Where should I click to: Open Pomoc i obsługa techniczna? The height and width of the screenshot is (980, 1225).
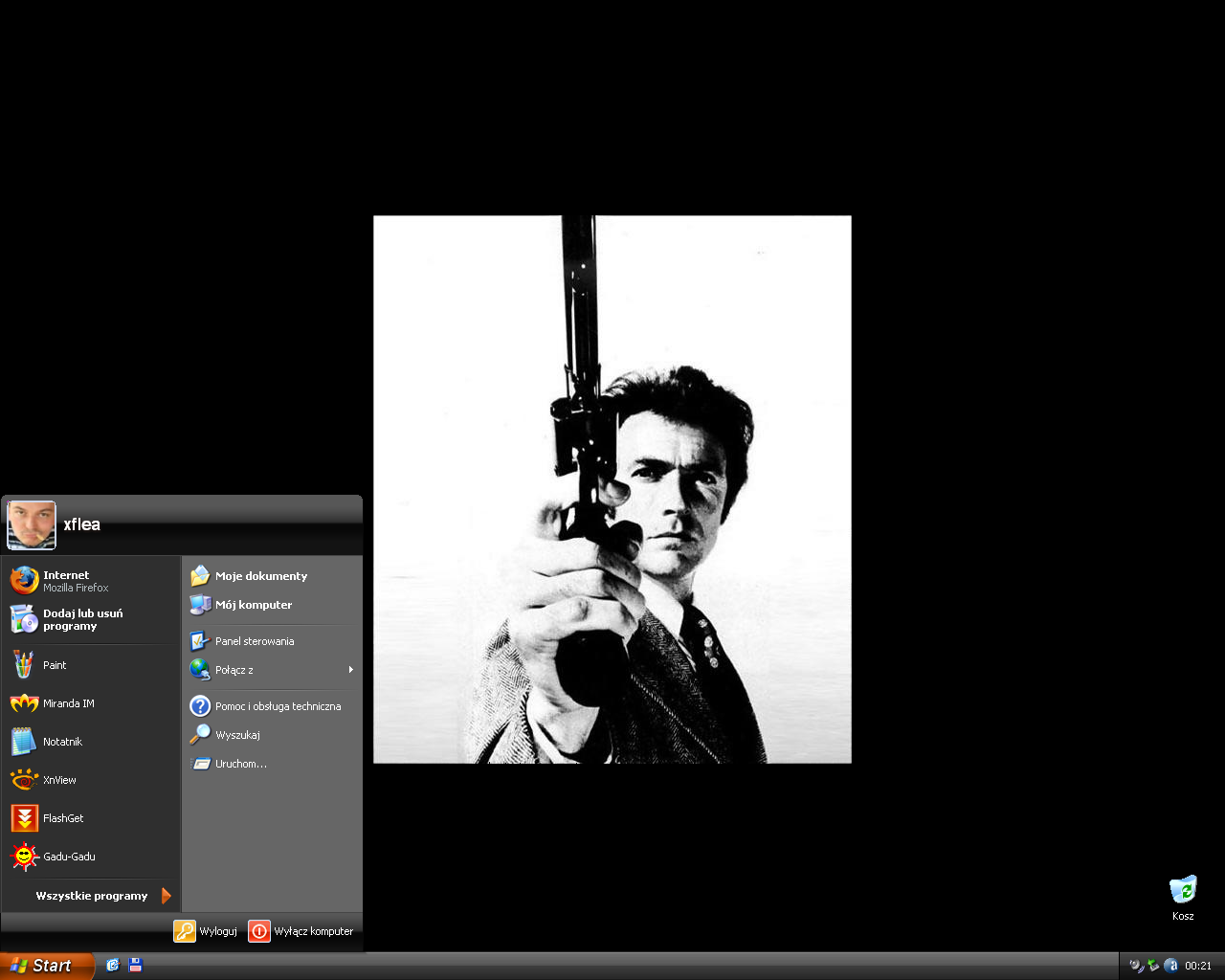tap(277, 706)
